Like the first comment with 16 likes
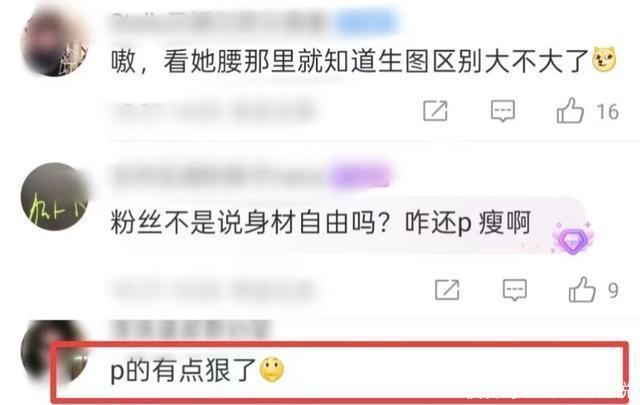 [x=570, y=111]
